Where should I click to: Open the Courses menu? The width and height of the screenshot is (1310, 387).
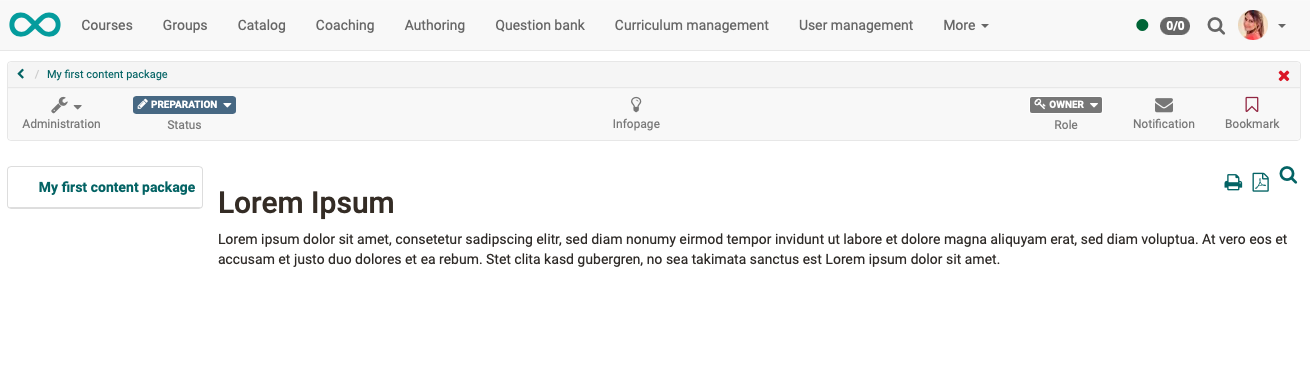tap(107, 25)
